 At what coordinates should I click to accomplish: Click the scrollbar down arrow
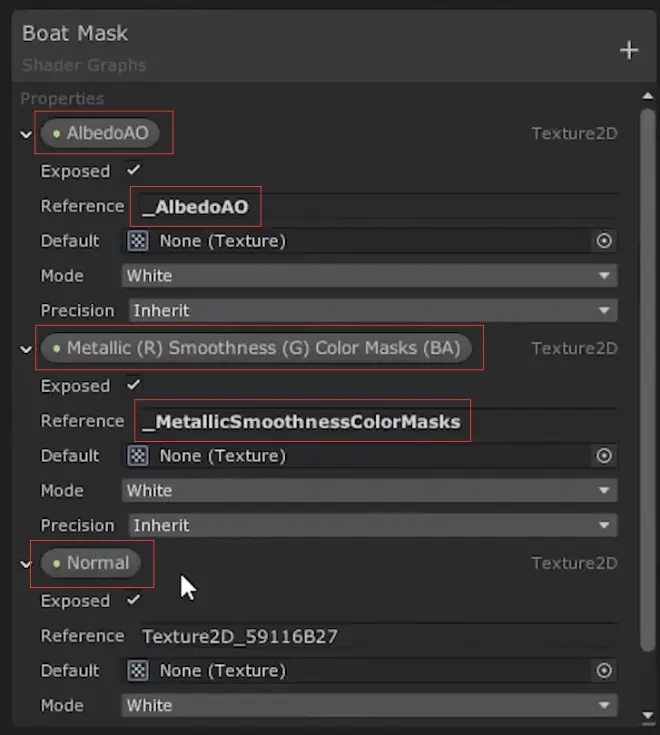click(648, 715)
